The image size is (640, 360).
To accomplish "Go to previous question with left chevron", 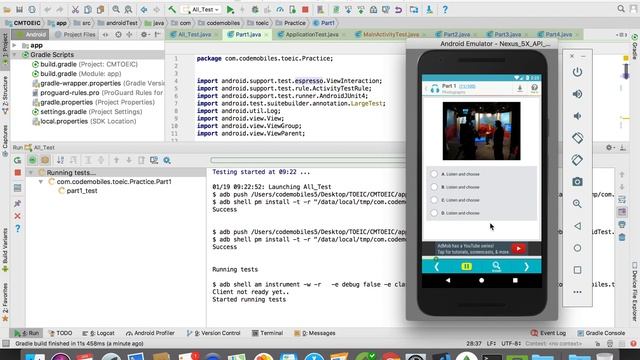I will click(x=436, y=267).
